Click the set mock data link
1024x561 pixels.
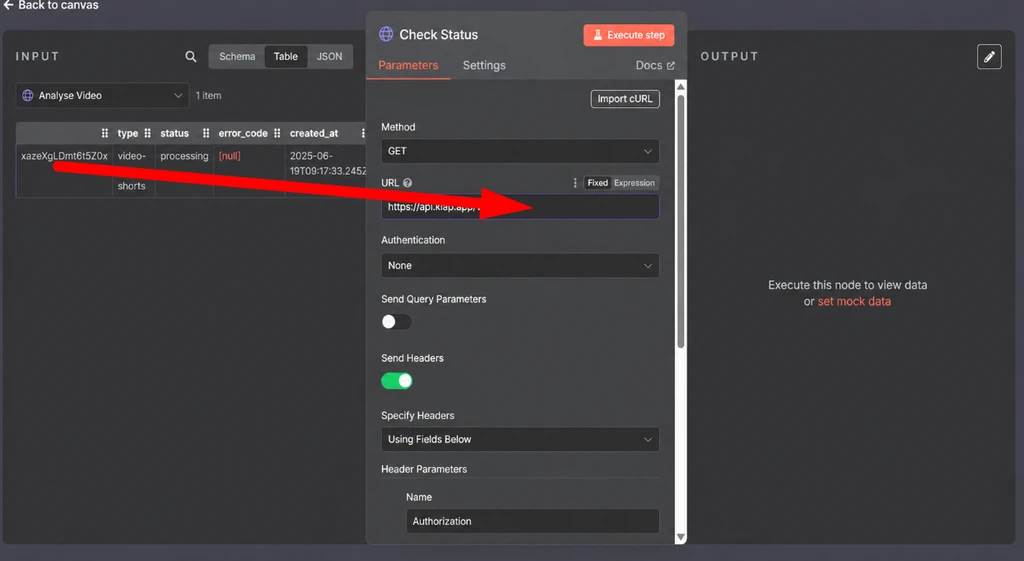[854, 302]
